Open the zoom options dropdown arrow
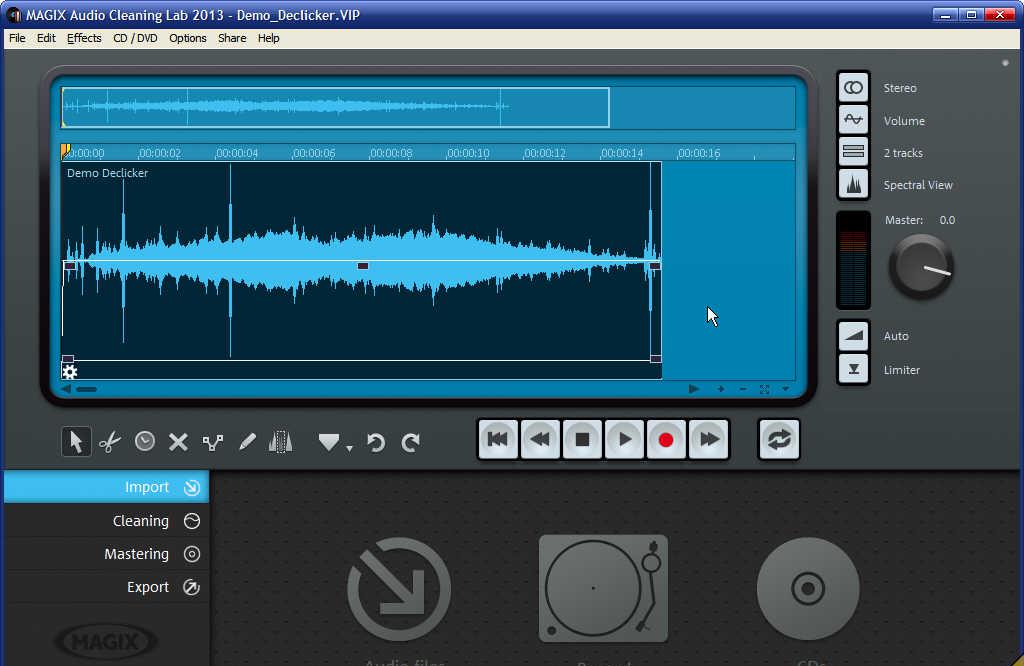Image resolution: width=1024 pixels, height=666 pixels. click(786, 389)
